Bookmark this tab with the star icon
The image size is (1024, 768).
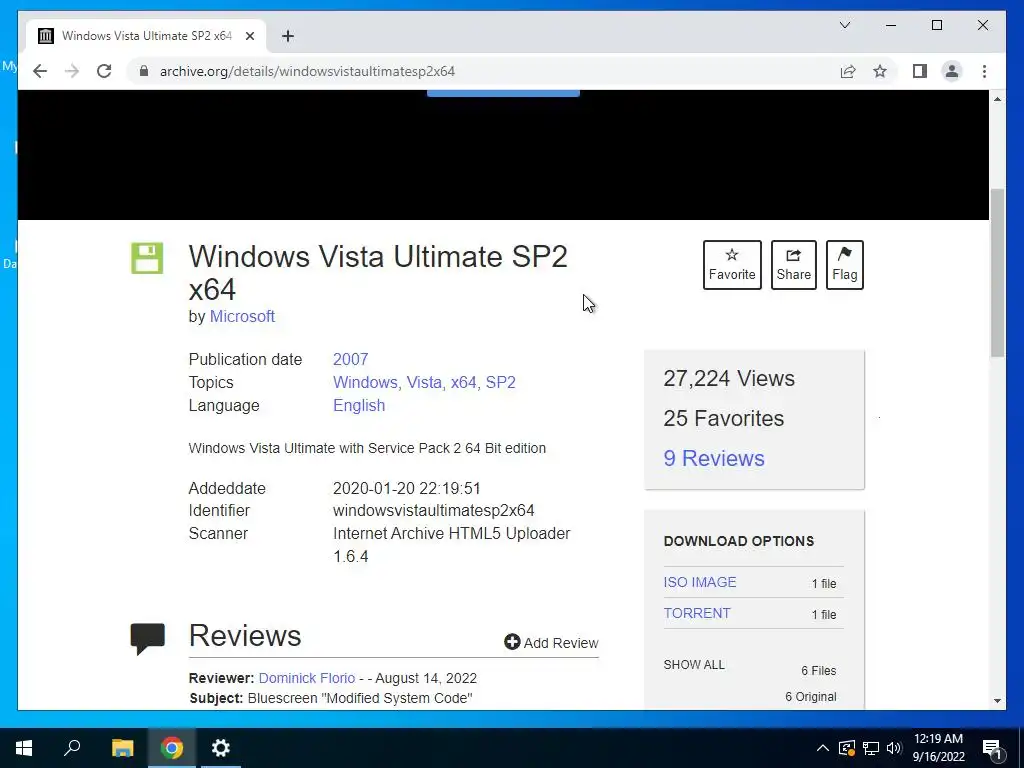pos(880,71)
